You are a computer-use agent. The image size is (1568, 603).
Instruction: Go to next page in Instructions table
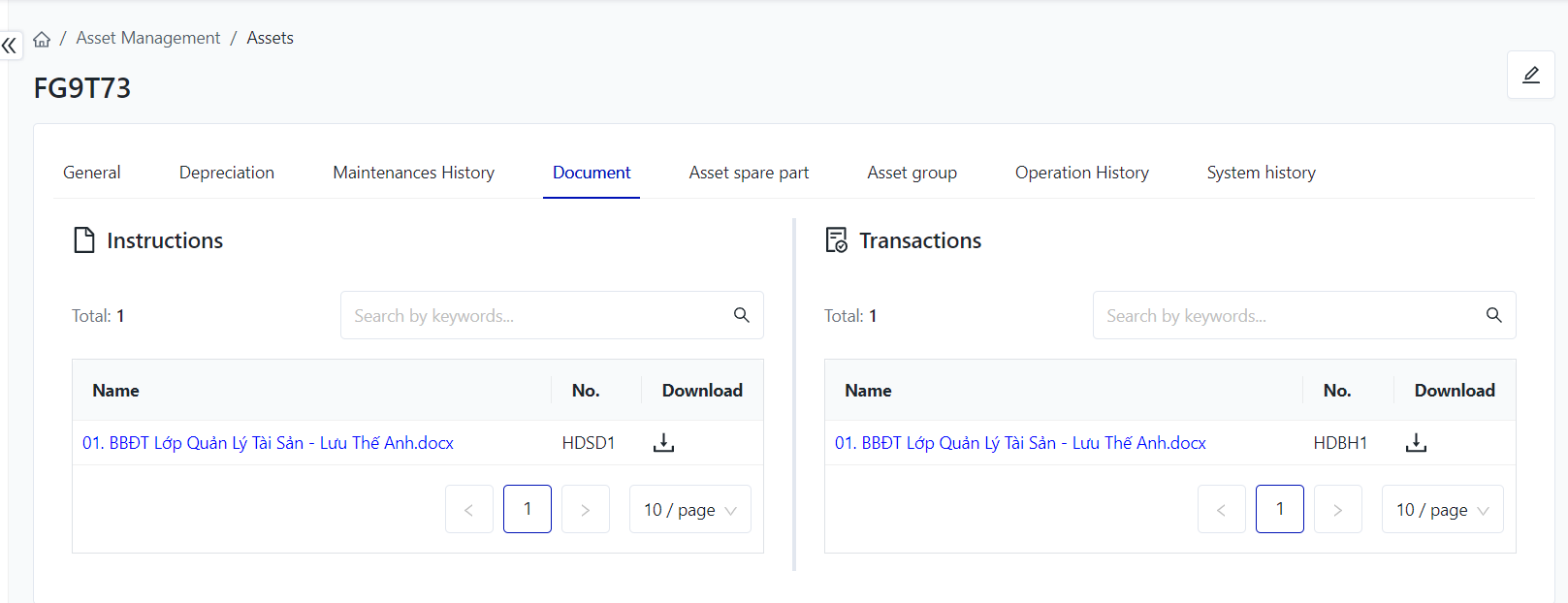pos(586,510)
